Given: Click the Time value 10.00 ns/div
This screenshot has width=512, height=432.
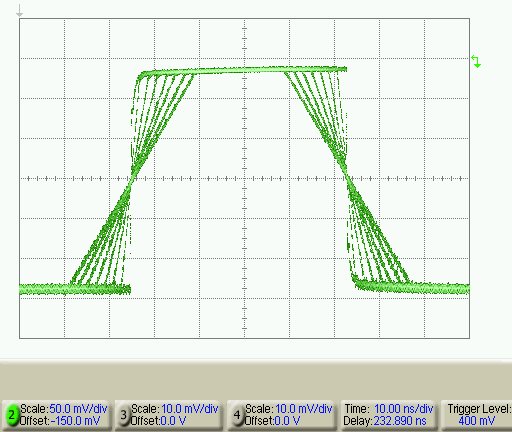Looking at the screenshot, I should click(404, 409).
